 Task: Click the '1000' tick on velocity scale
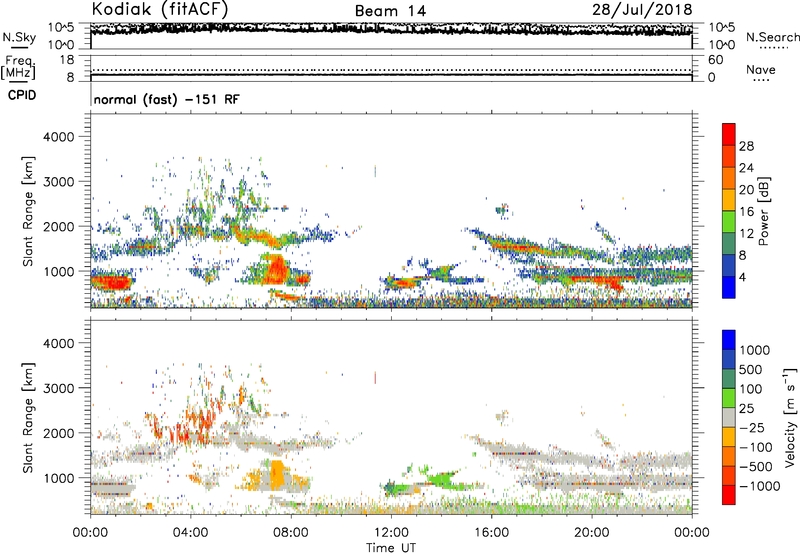click(x=755, y=350)
